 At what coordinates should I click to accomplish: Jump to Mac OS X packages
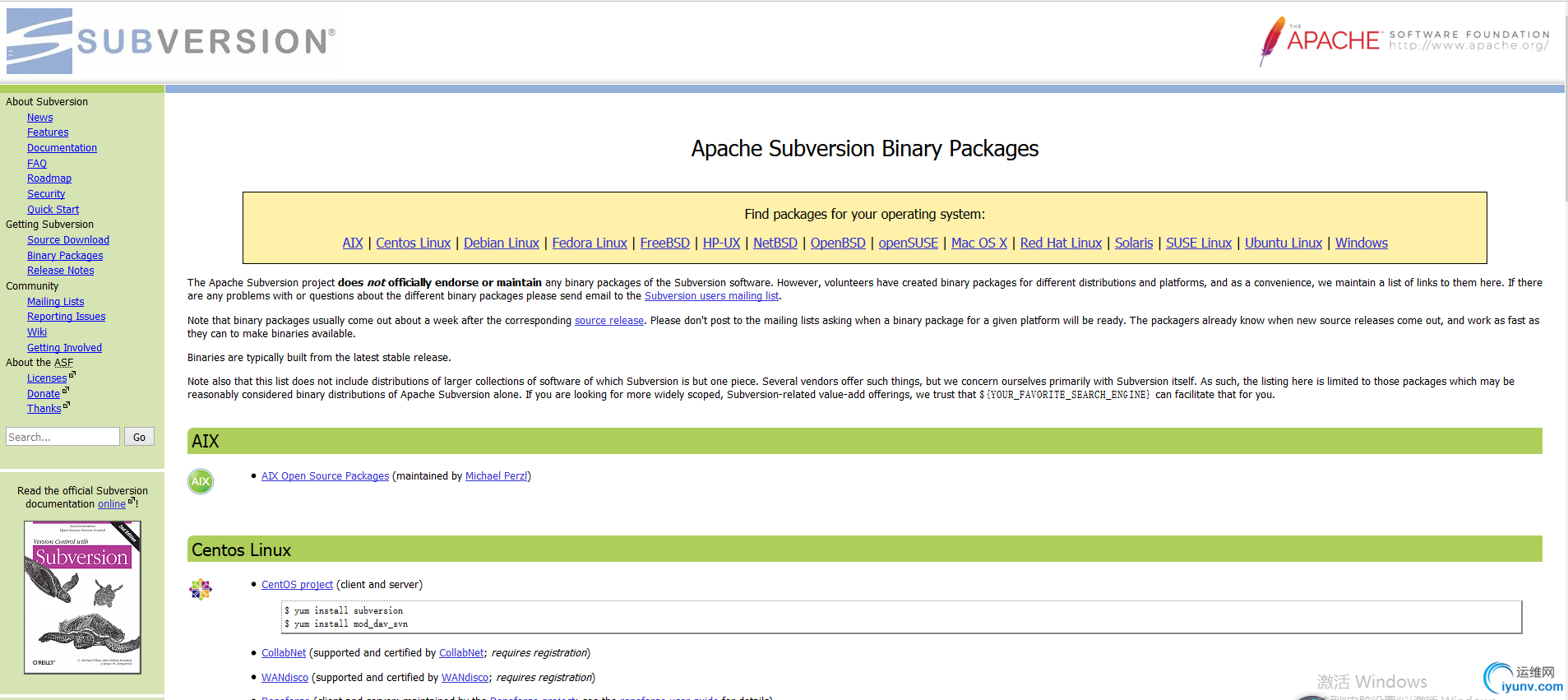pos(979,243)
